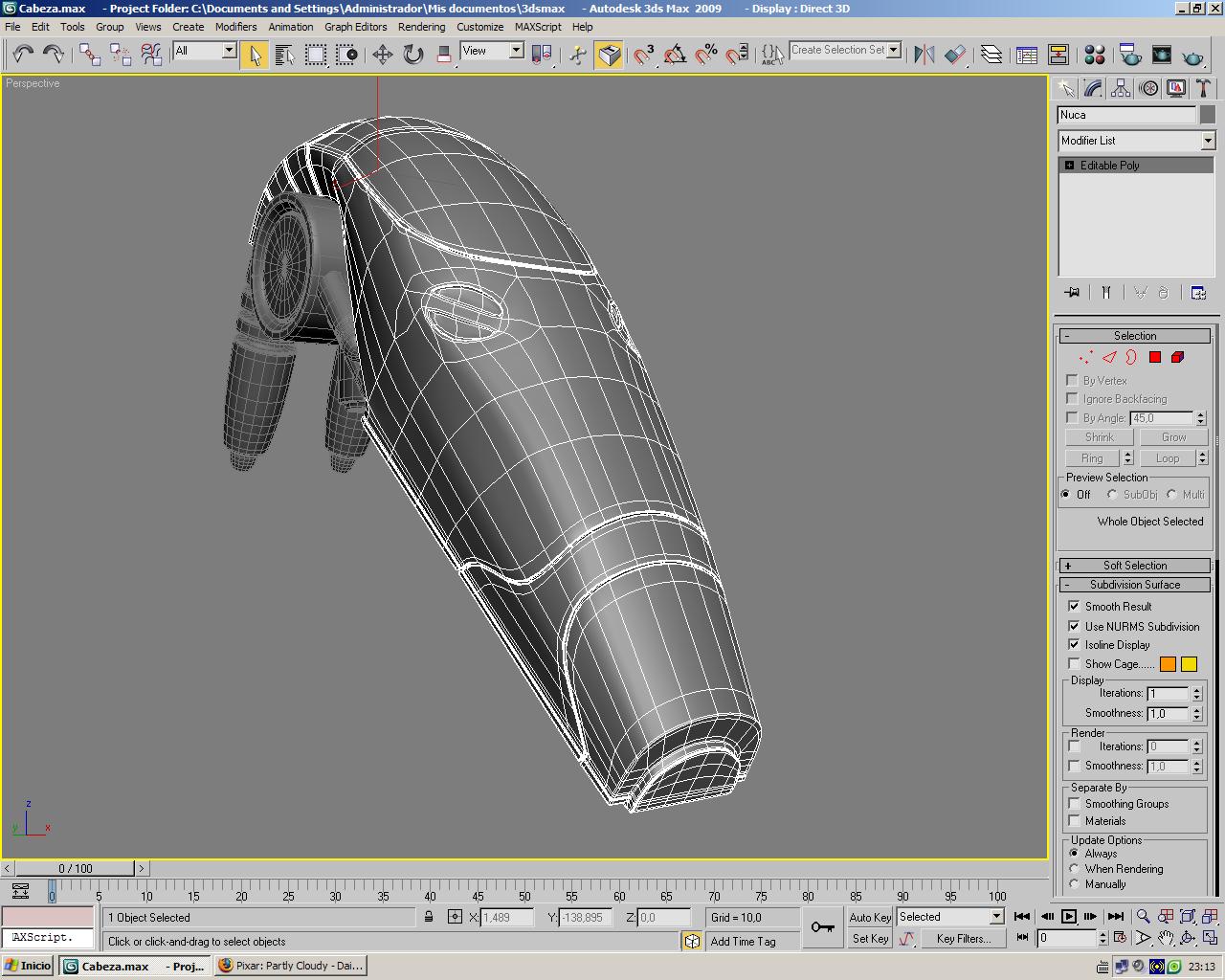This screenshot has height=980, width=1225.
Task: Open the Rendering menu
Action: [x=421, y=27]
